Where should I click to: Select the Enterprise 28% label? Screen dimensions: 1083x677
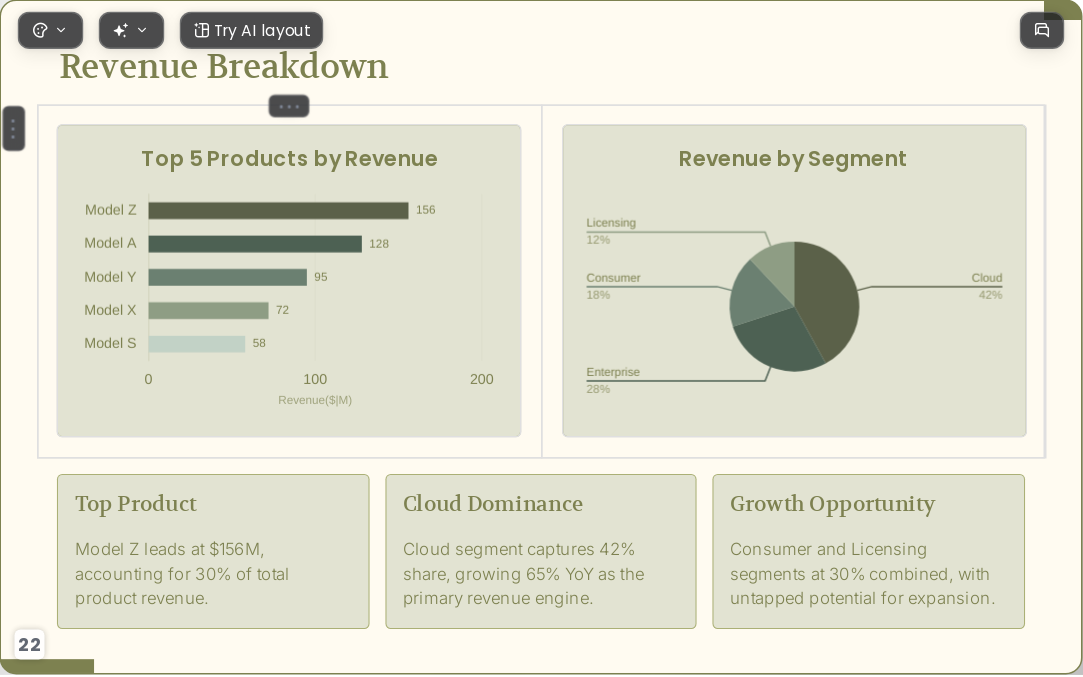(613, 380)
